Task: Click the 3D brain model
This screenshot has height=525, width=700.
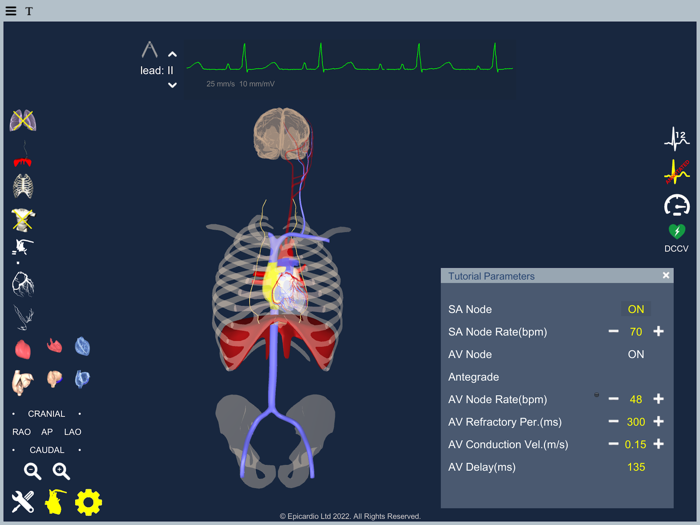Action: pos(282,134)
